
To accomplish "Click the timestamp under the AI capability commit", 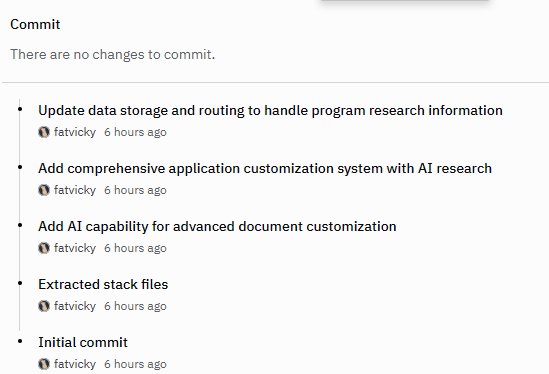I will (x=135, y=248).
